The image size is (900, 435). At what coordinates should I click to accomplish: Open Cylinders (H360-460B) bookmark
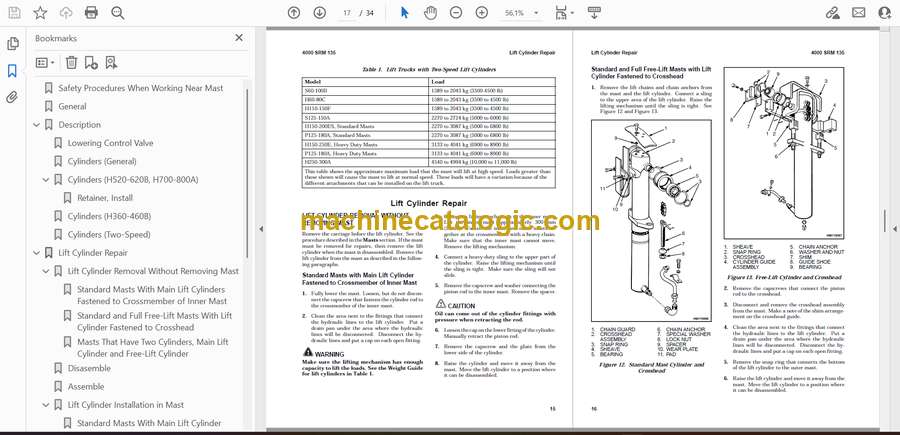pos(109,216)
